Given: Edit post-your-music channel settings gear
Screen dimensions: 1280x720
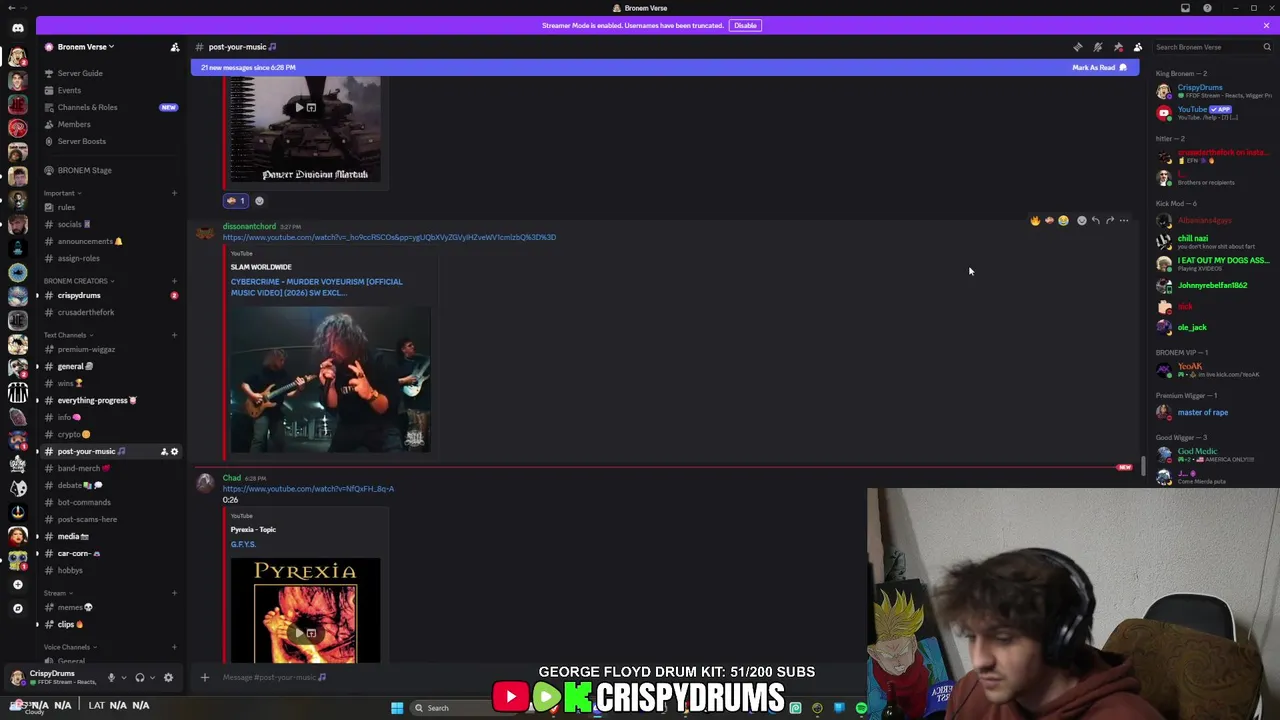Looking at the screenshot, I should (x=174, y=452).
